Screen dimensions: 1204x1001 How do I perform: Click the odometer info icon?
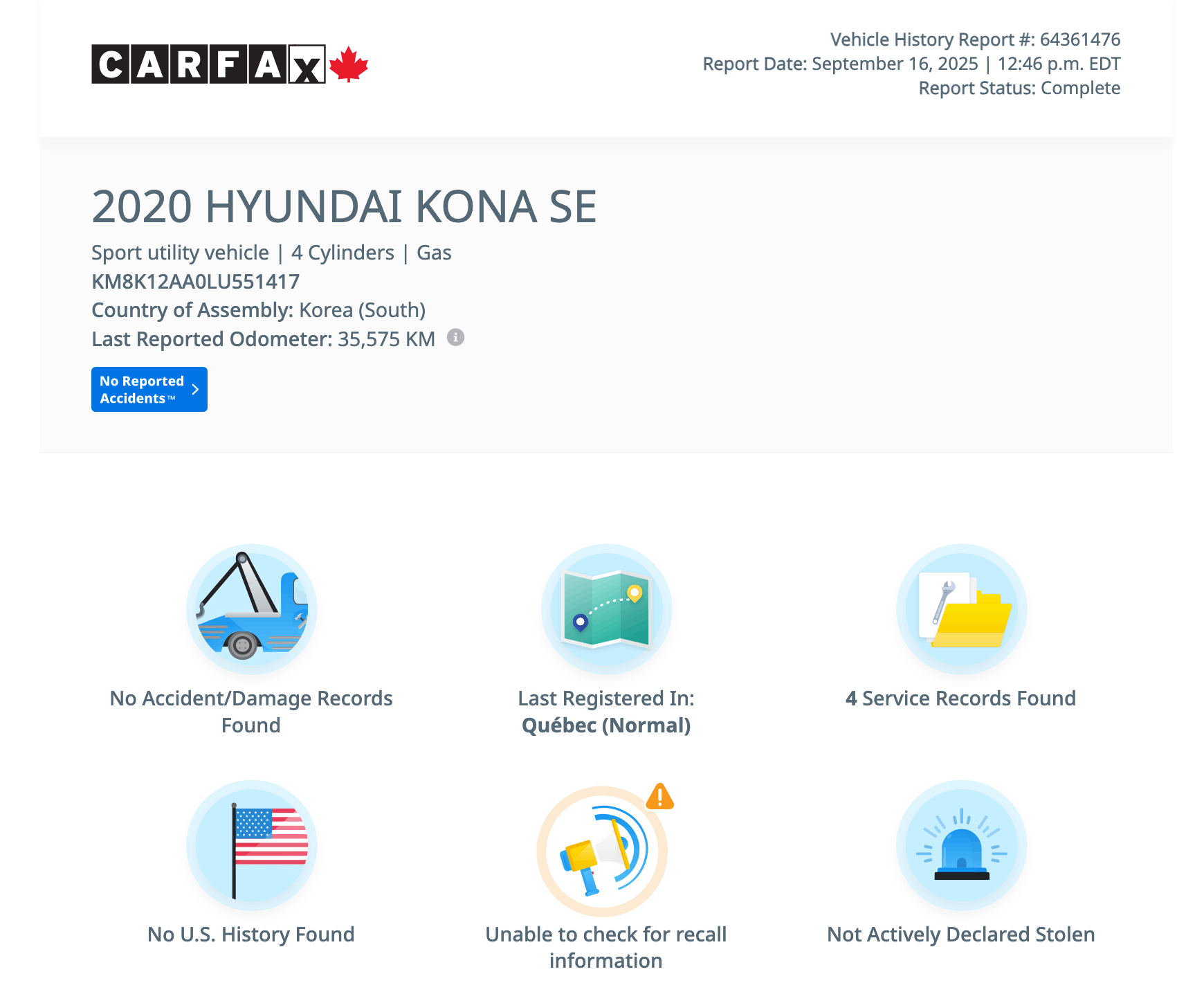coord(455,338)
